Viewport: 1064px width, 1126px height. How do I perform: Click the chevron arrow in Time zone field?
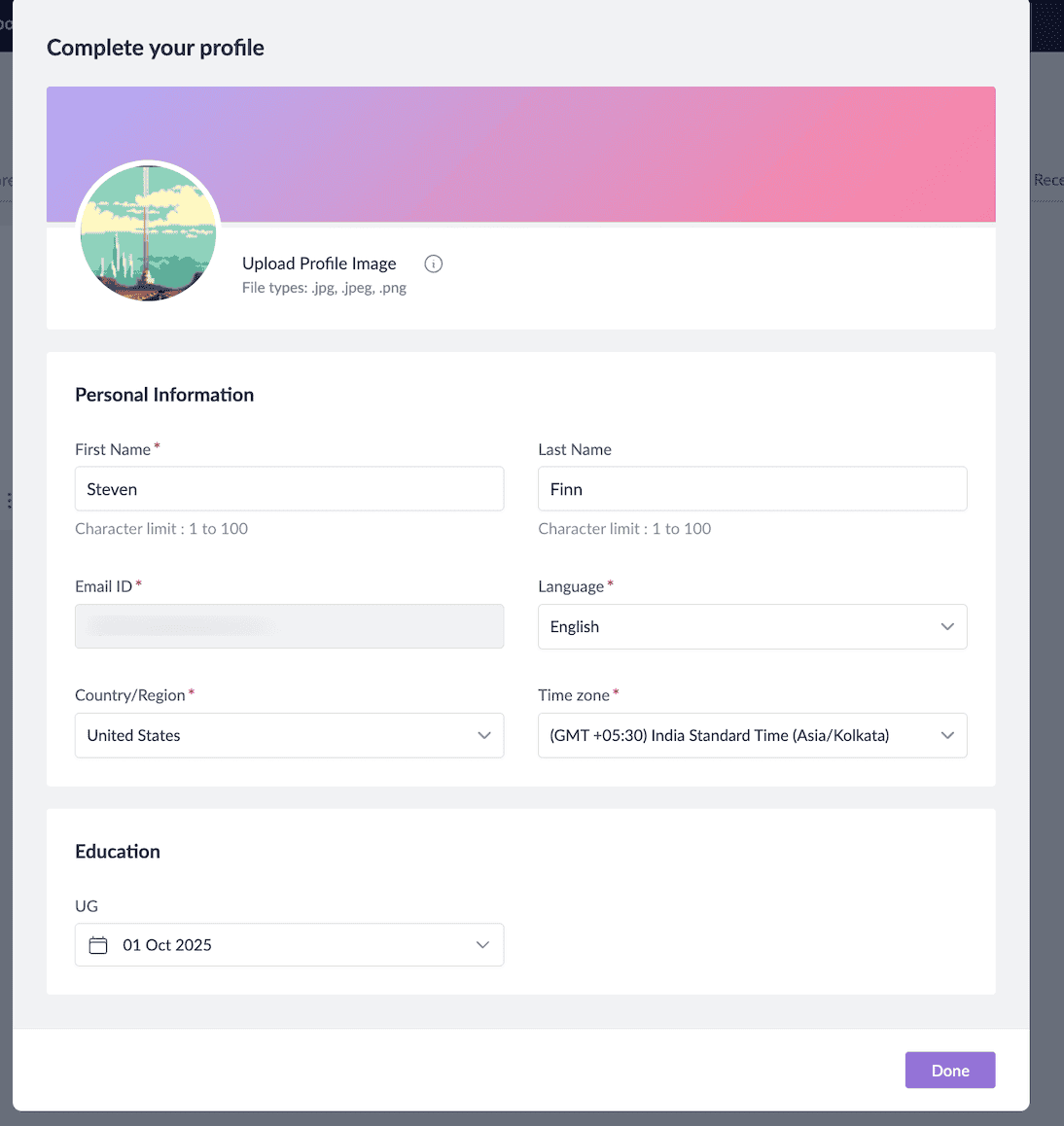pyautogui.click(x=947, y=736)
